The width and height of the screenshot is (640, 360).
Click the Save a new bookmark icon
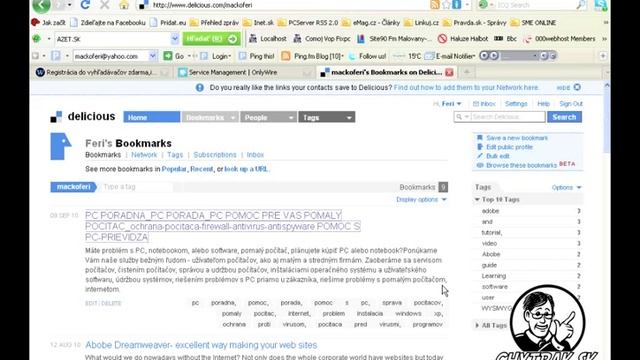[480, 138]
